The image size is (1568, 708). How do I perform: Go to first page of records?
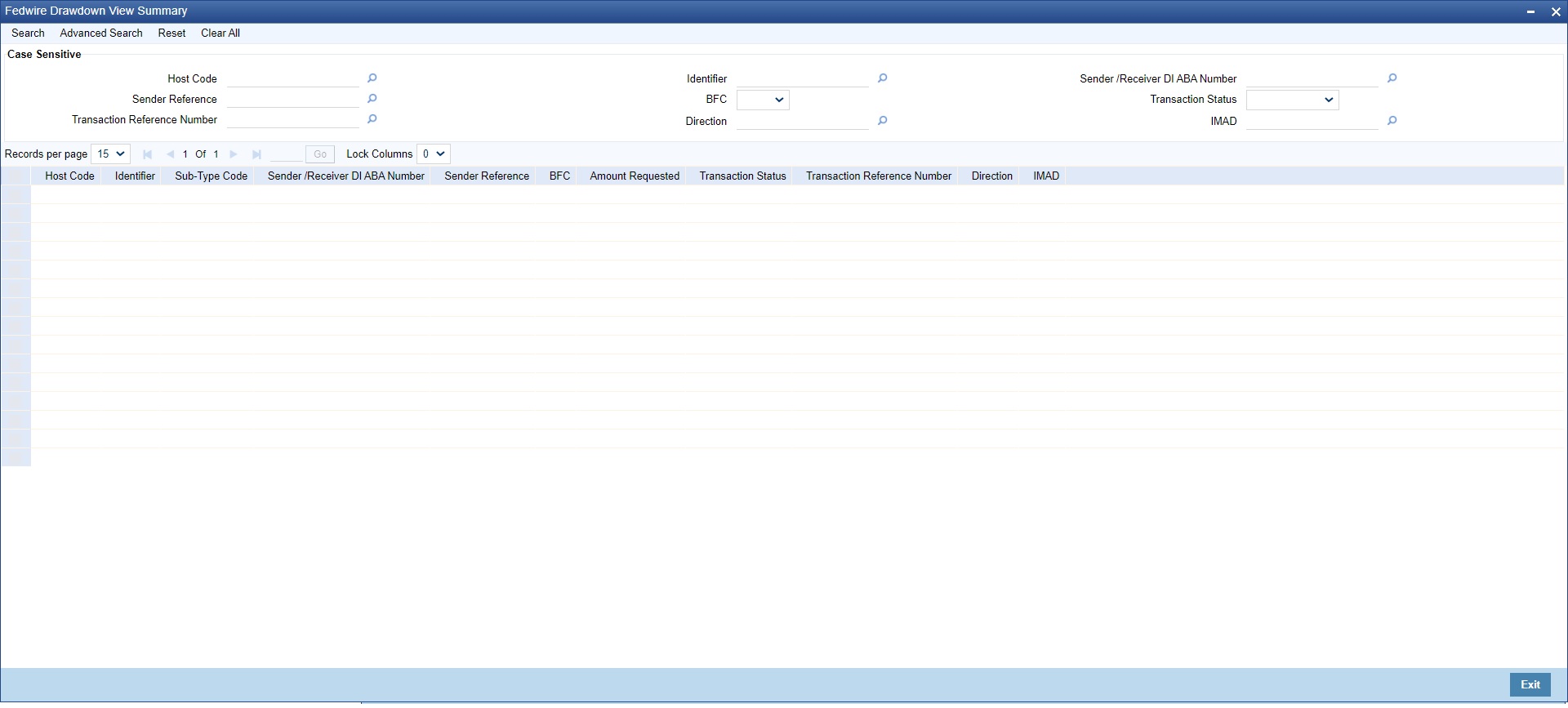point(147,154)
